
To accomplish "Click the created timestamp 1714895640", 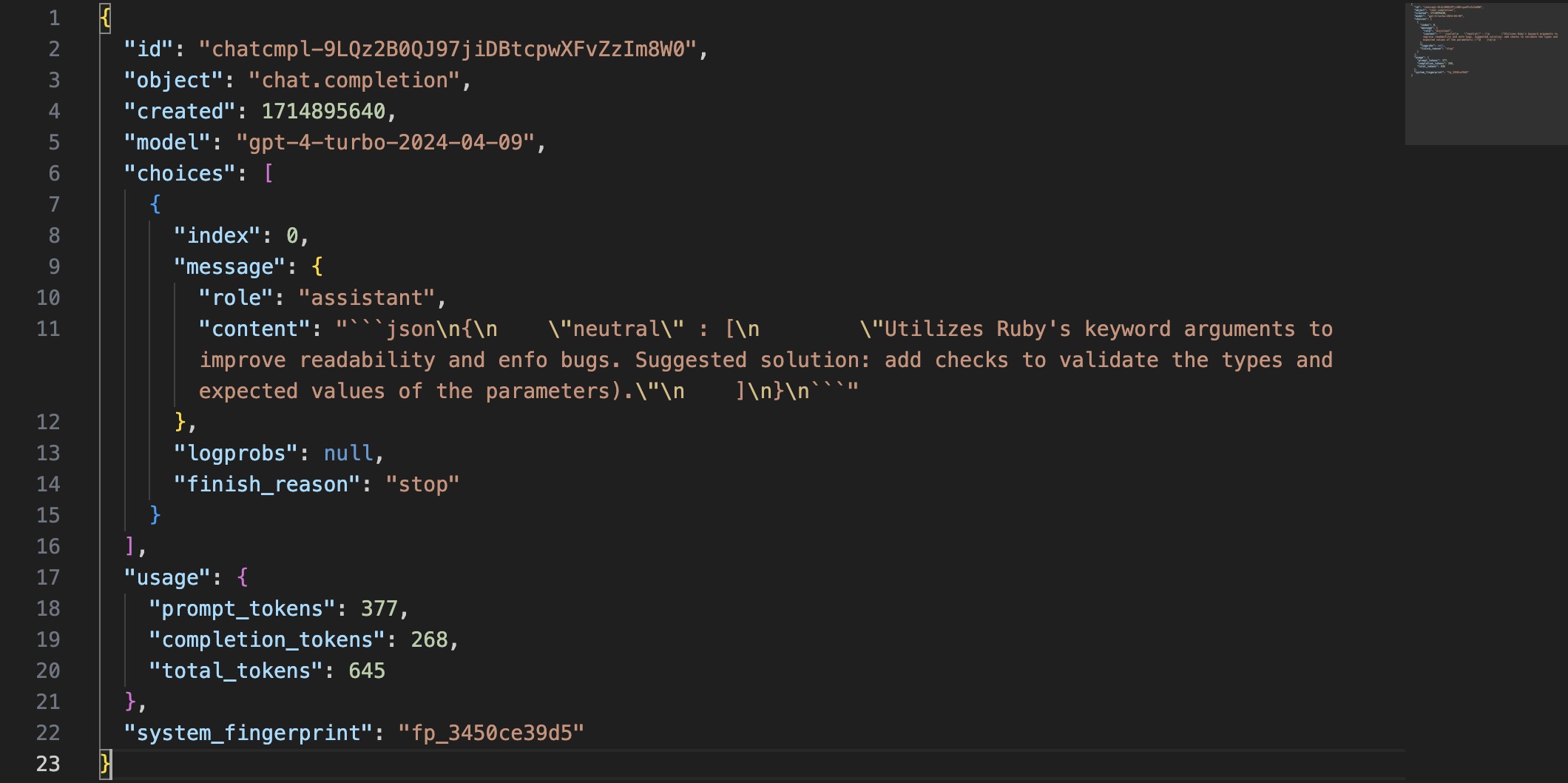I will pyautogui.click(x=323, y=111).
